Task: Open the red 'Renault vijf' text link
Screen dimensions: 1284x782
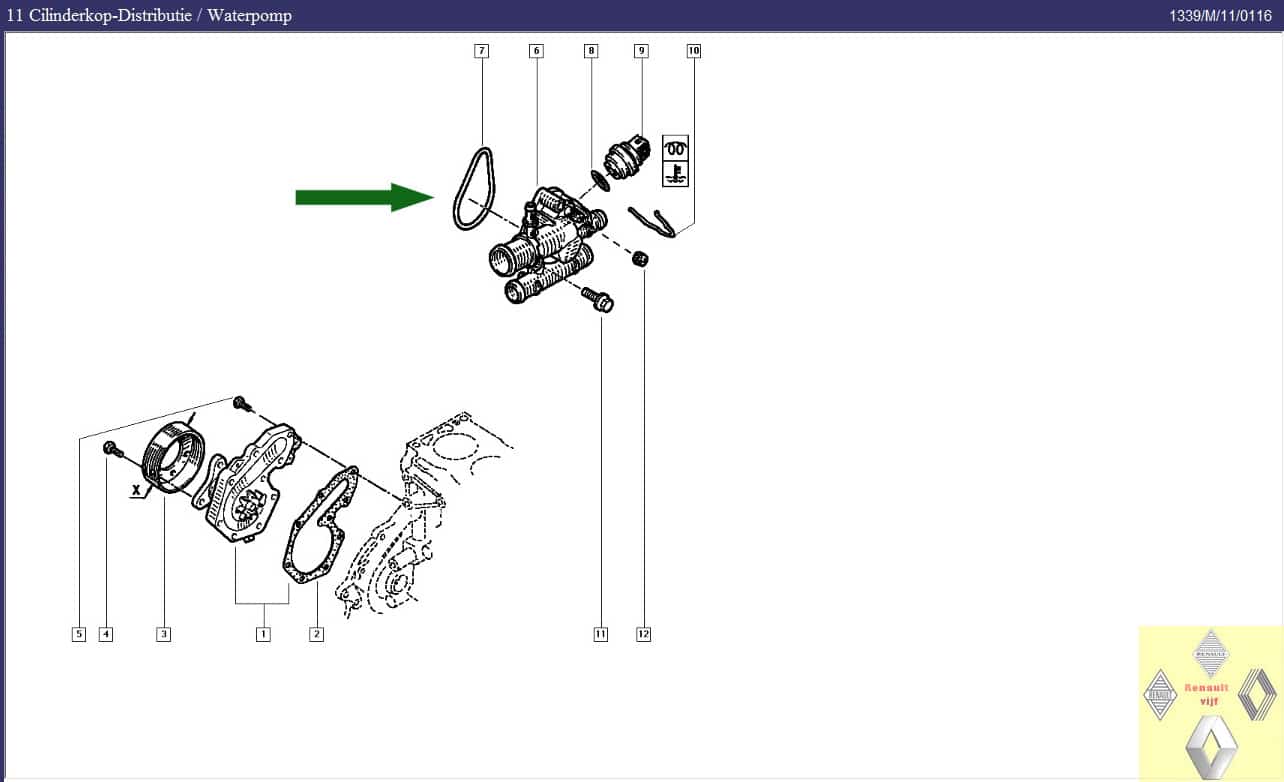Action: click(x=1210, y=694)
